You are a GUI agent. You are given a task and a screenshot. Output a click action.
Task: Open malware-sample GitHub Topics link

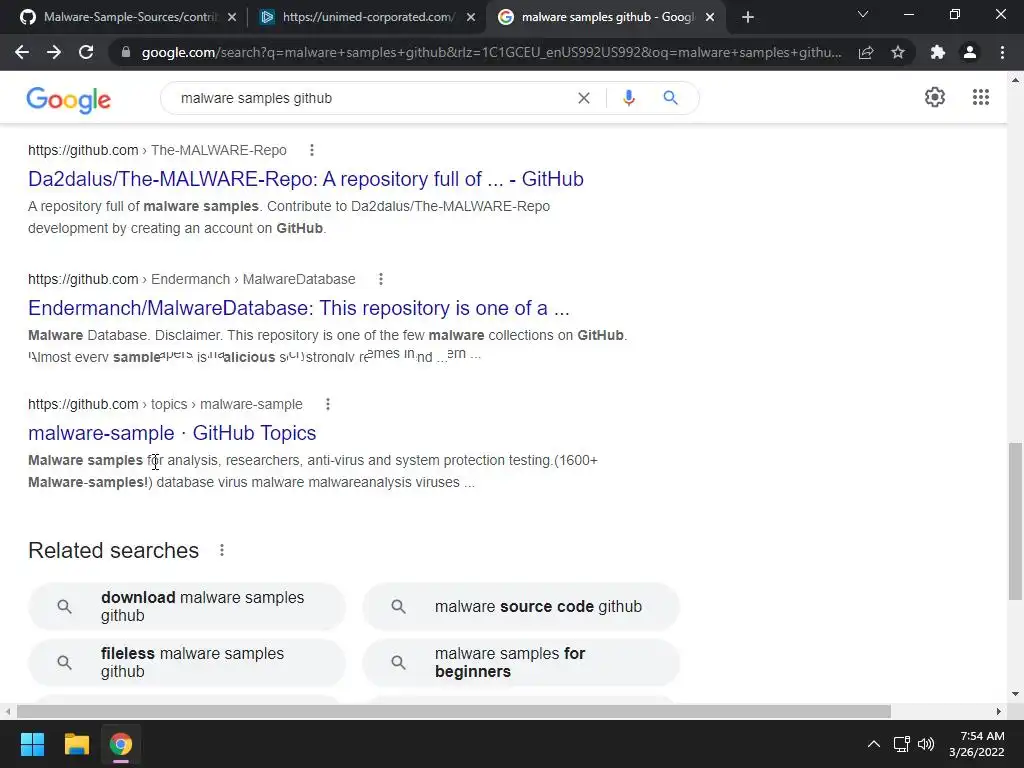(172, 433)
